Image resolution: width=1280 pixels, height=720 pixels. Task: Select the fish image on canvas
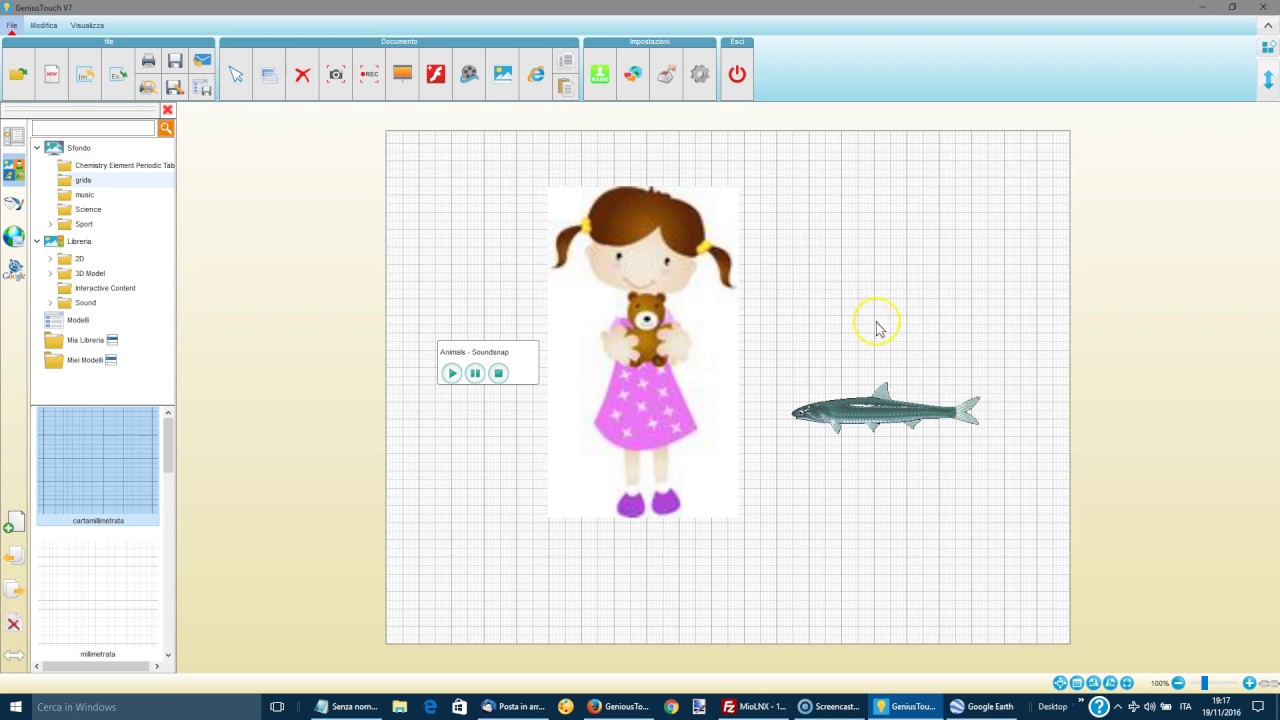point(885,408)
